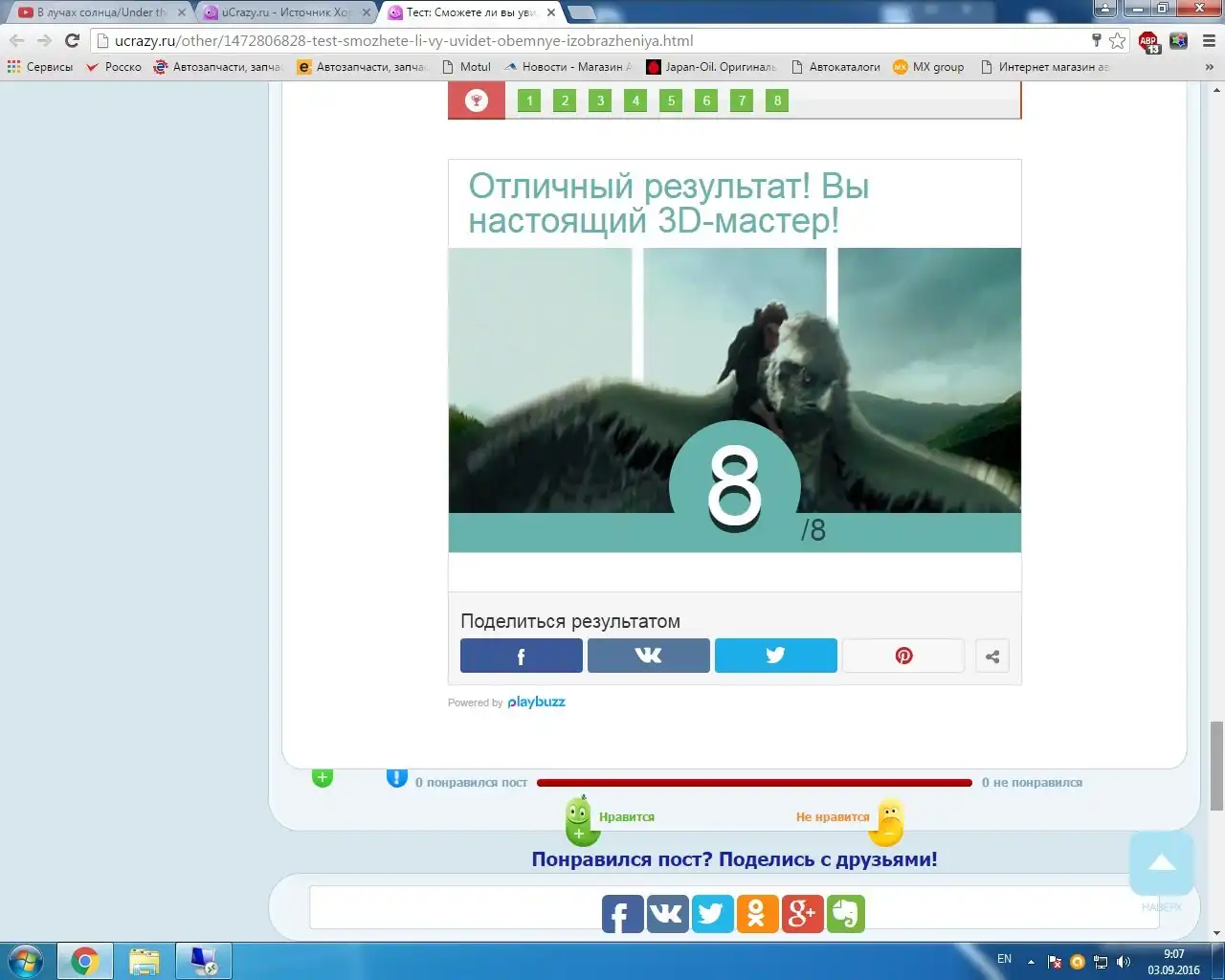Image resolution: width=1225 pixels, height=980 pixels.
Task: Open the playbuzz link
Action: (536, 702)
